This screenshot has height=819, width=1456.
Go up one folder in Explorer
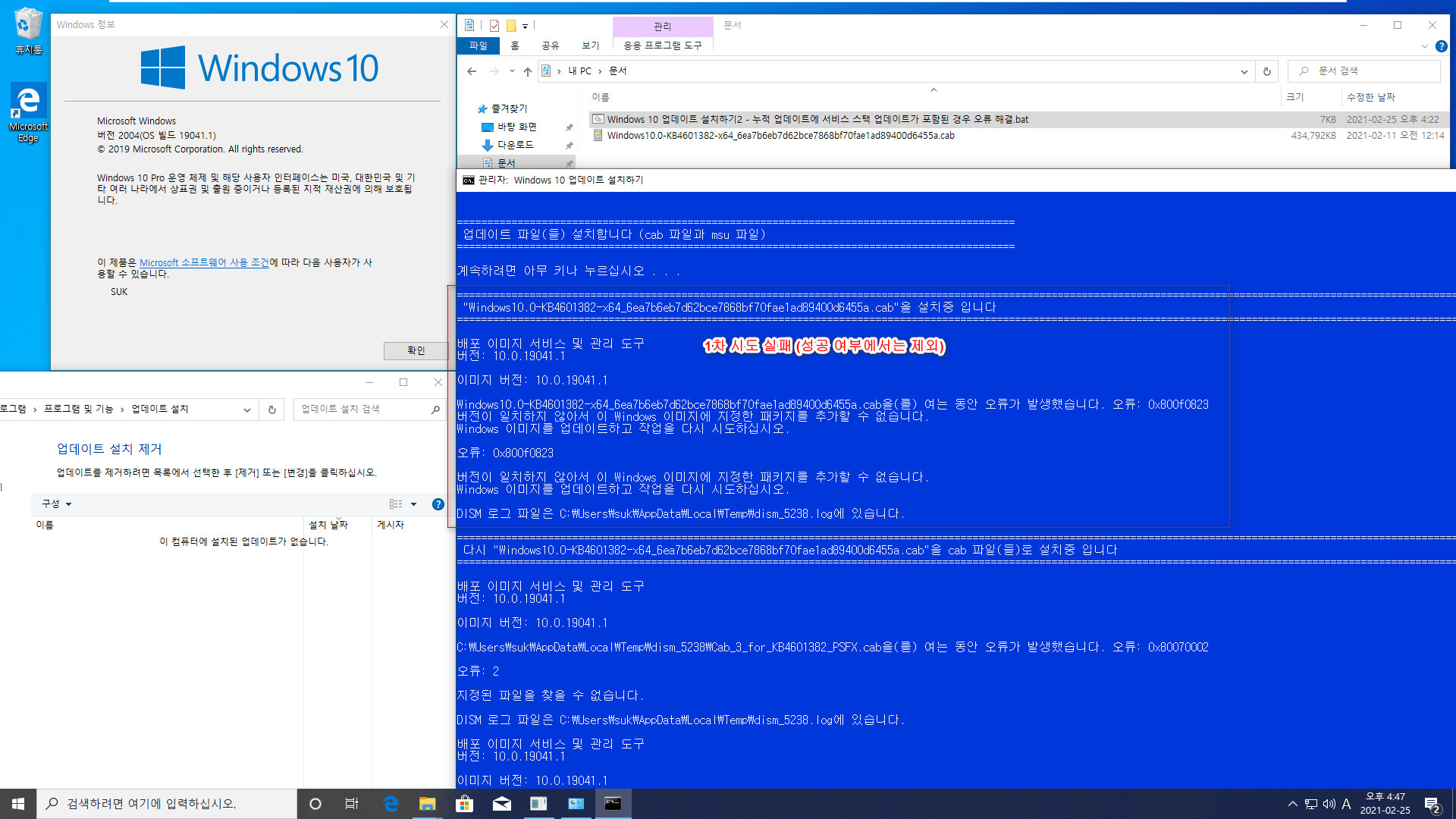(528, 71)
